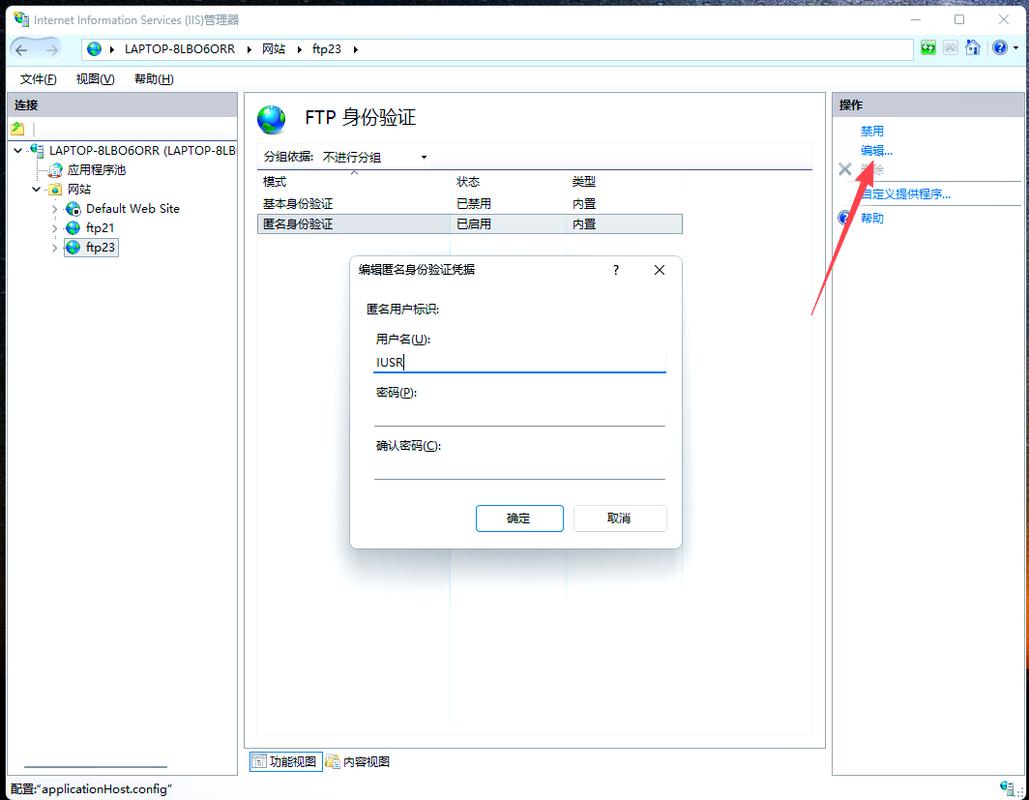Expand the 网站 tree node
This screenshot has height=800, width=1029.
37,189
